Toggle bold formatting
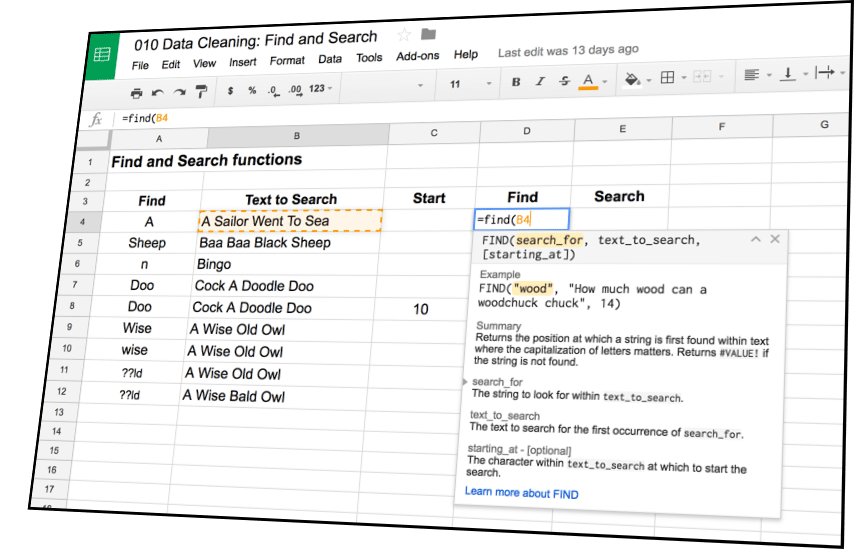 pyautogui.click(x=516, y=82)
